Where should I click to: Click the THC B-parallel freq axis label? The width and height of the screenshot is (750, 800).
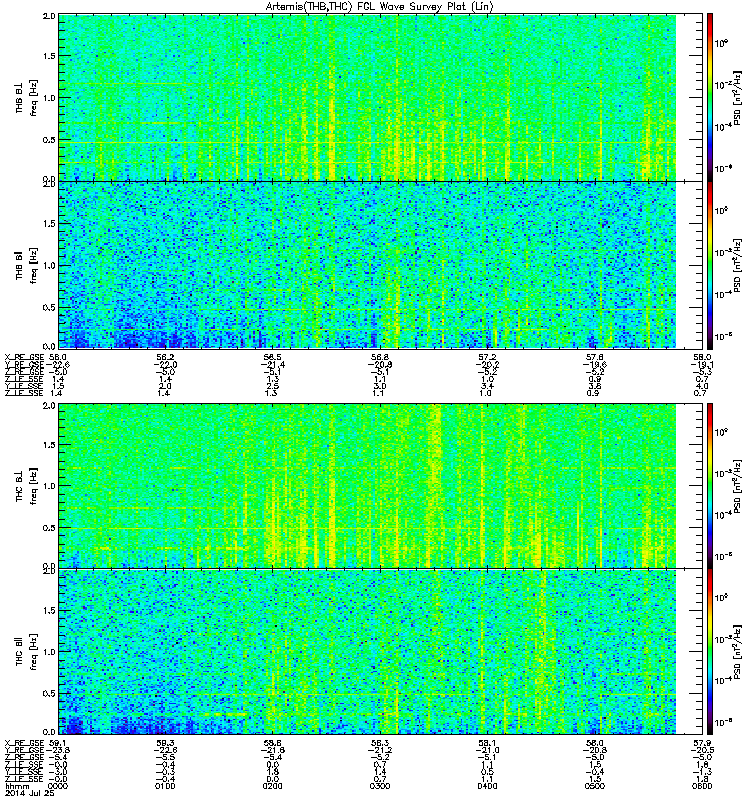(x=34, y=652)
